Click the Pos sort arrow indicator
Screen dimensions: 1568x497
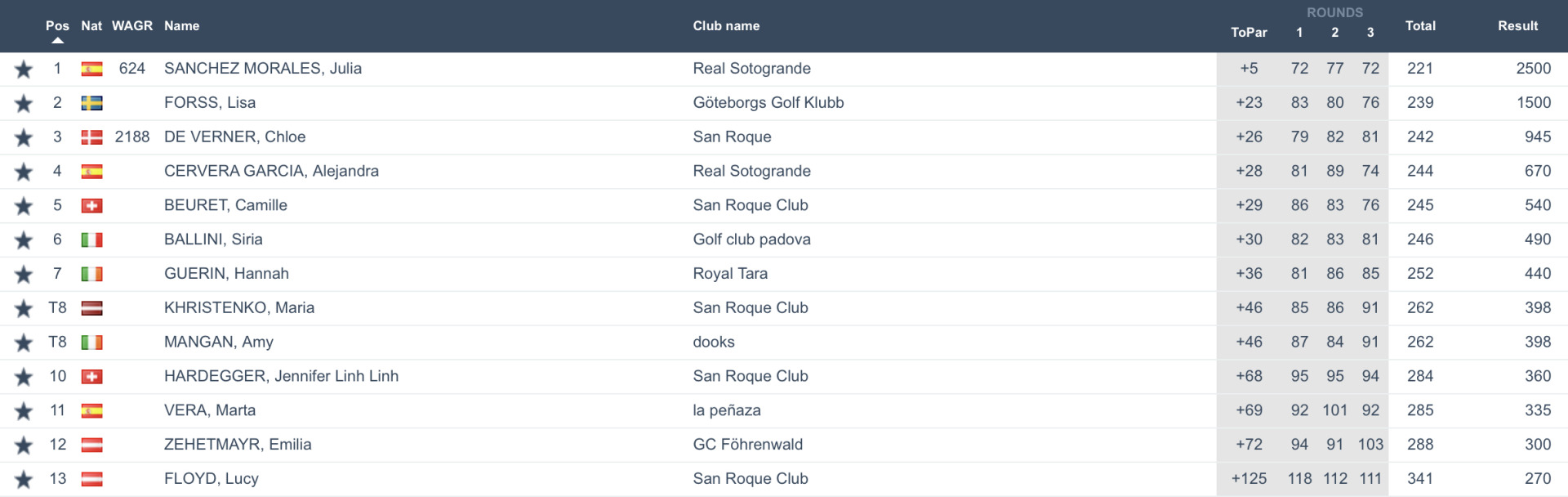coord(57,40)
